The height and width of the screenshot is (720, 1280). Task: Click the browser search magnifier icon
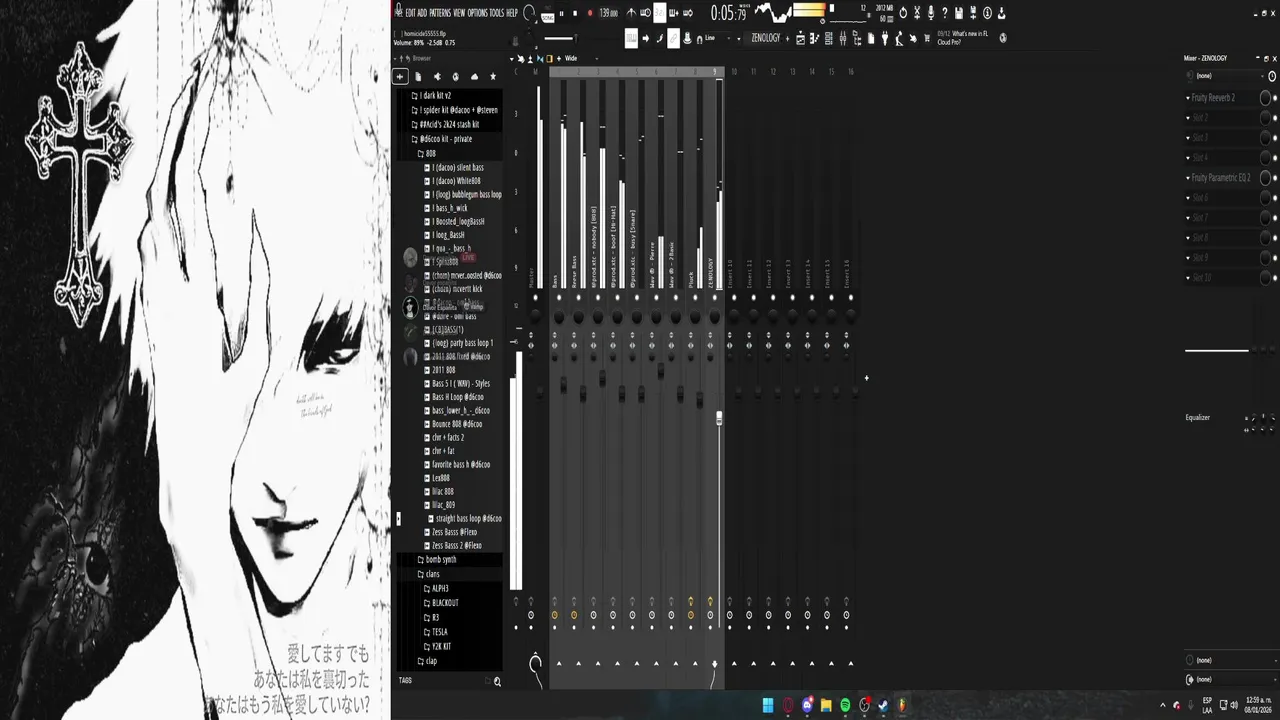(497, 682)
